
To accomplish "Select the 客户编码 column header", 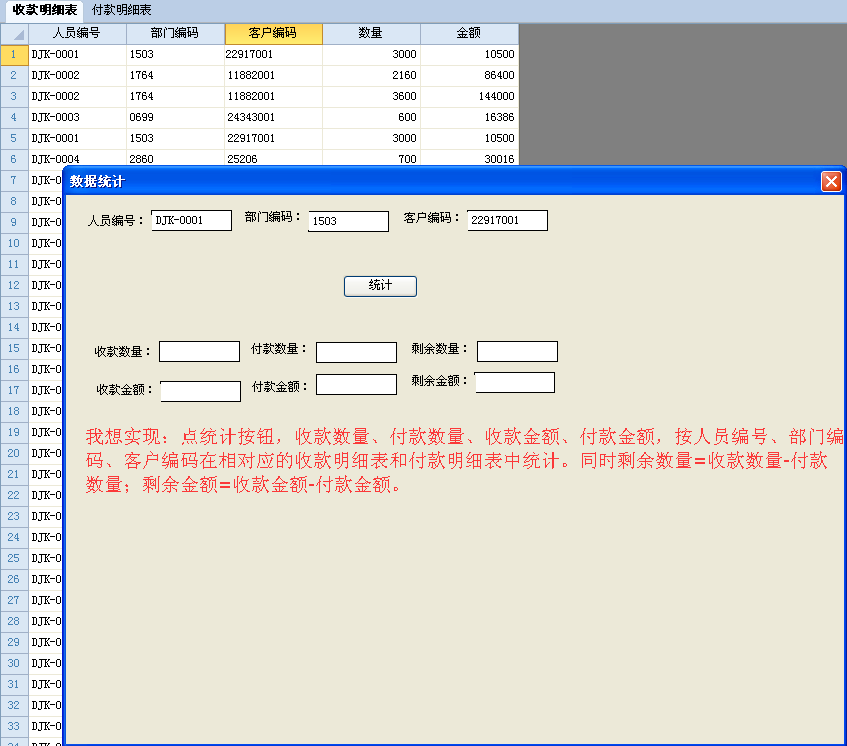I will point(273,33).
